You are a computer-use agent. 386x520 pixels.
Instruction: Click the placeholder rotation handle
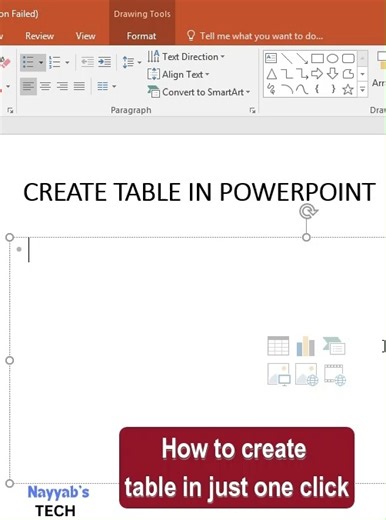(x=308, y=212)
